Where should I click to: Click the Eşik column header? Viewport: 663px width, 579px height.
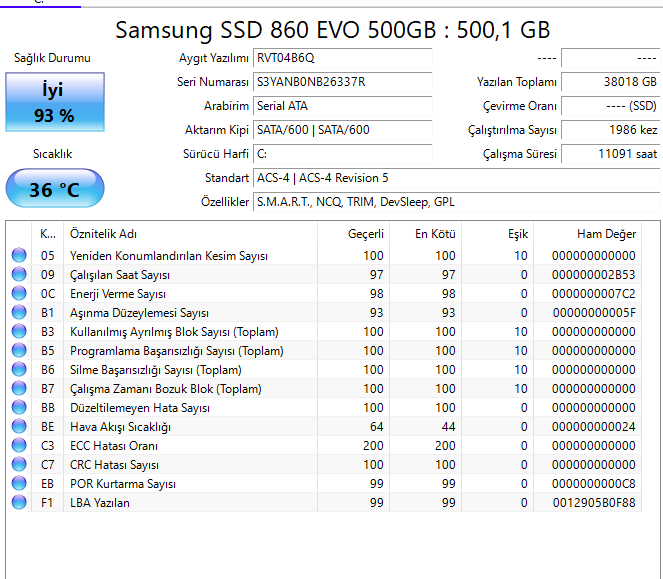coord(497,234)
